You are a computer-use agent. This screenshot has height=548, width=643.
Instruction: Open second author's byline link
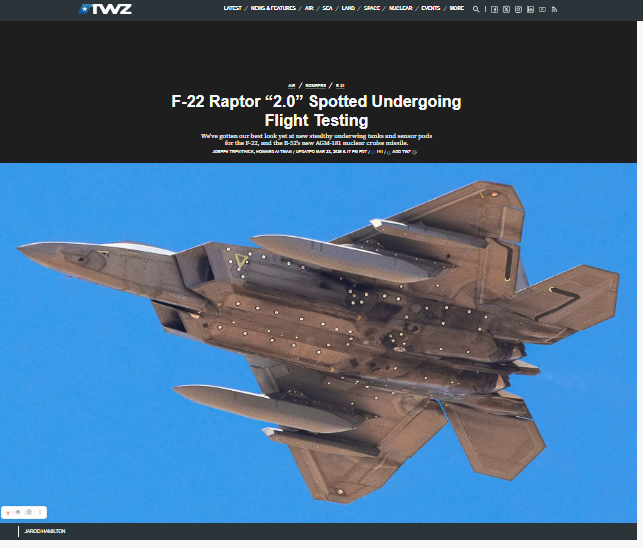274,152
